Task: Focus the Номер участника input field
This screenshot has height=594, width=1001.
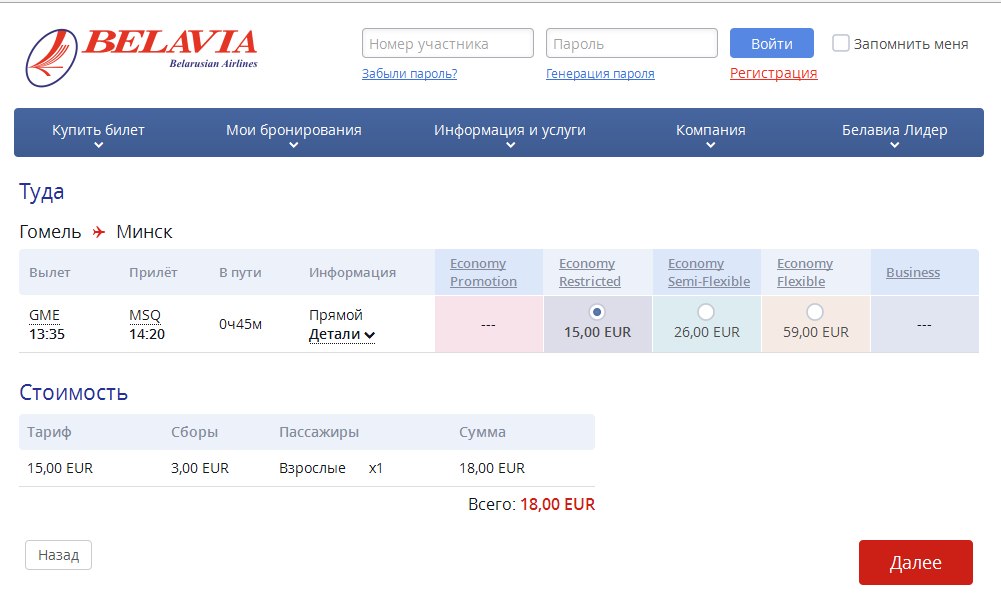Action: point(447,43)
